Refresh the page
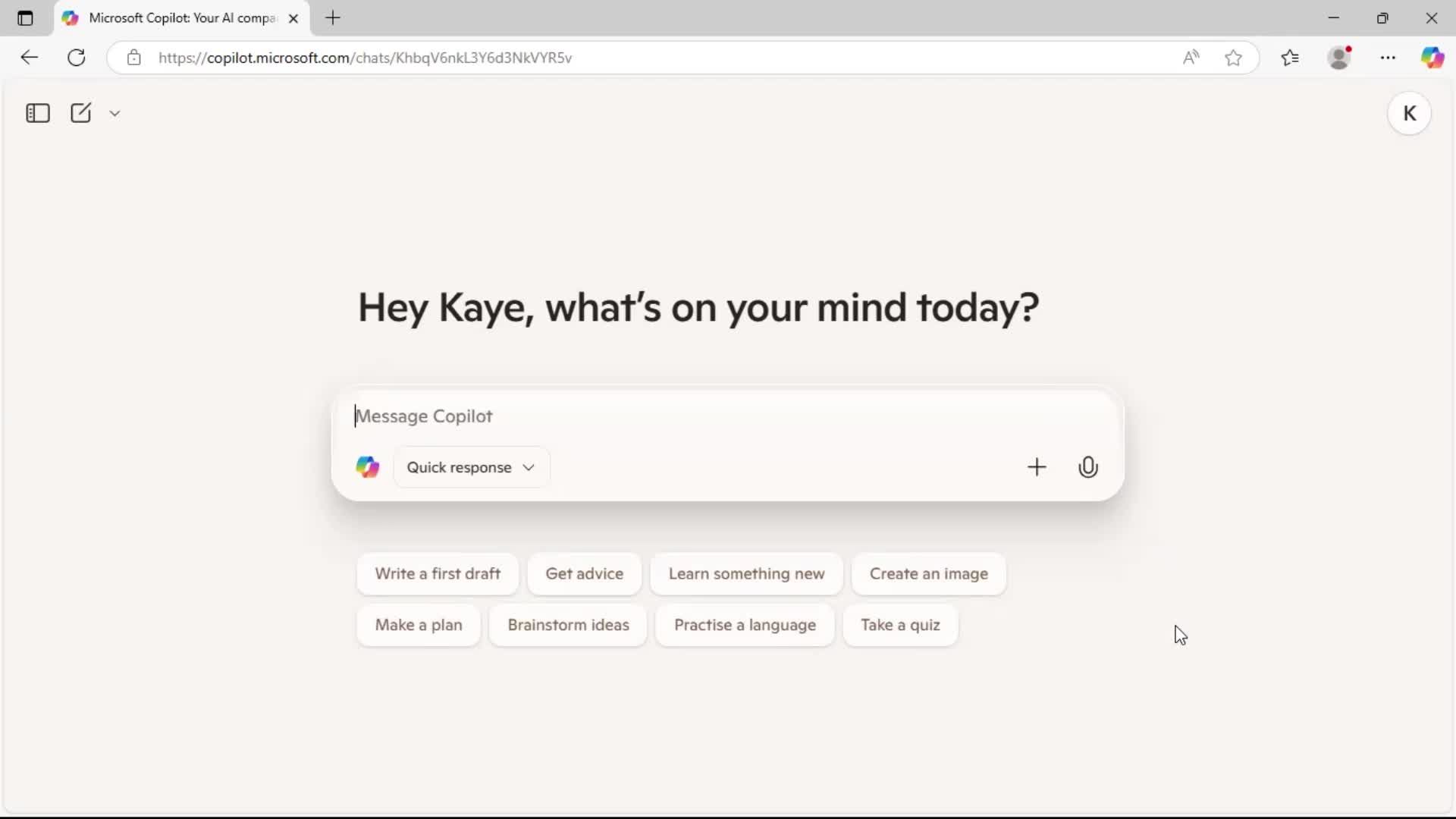This screenshot has height=819, width=1456. [x=76, y=57]
